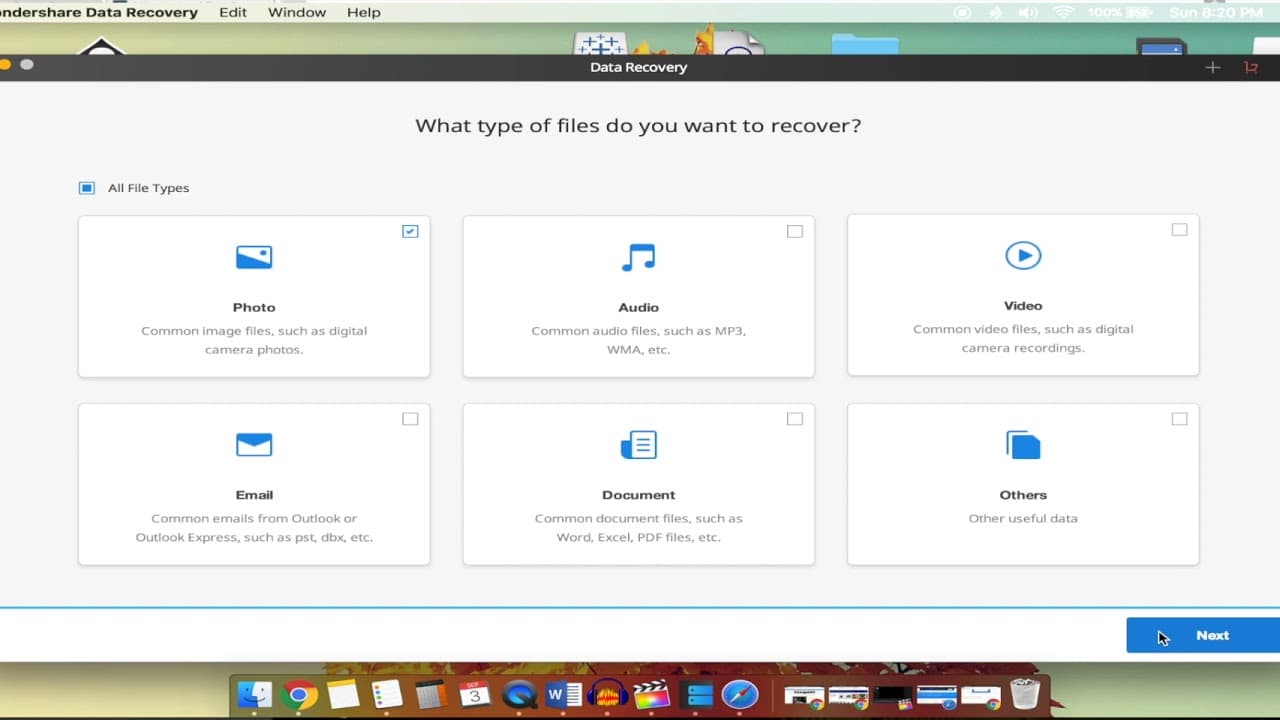The height and width of the screenshot is (720, 1280).
Task: Click the "Audio" card title
Action: pyautogui.click(x=638, y=307)
